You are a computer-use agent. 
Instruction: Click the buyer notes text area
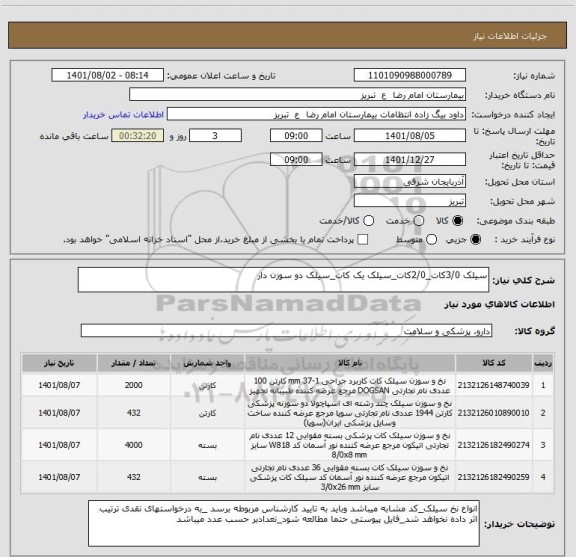tap(284, 523)
